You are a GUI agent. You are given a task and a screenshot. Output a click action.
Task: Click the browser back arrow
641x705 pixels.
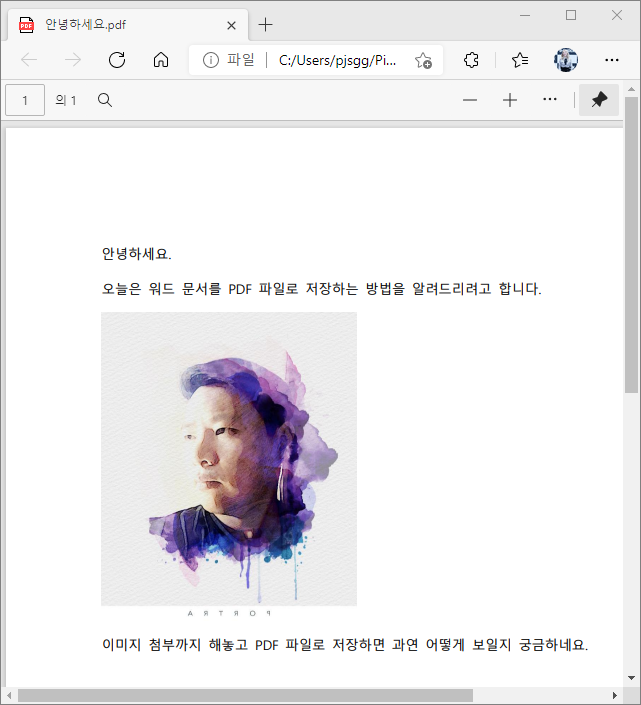coord(29,60)
